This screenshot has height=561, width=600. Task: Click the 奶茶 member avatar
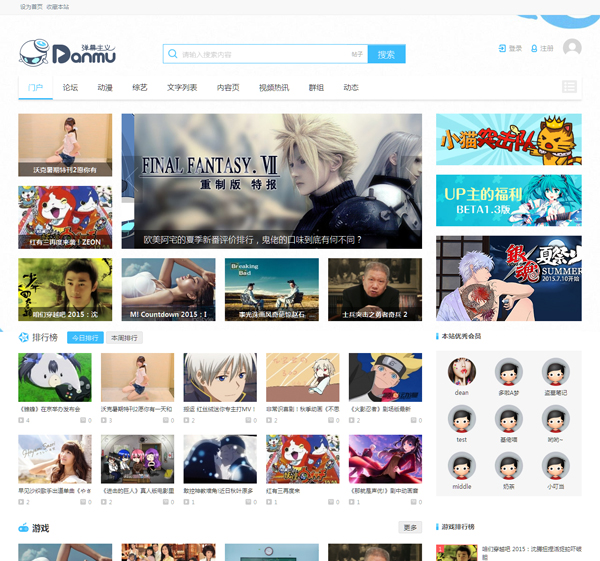tap(509, 466)
